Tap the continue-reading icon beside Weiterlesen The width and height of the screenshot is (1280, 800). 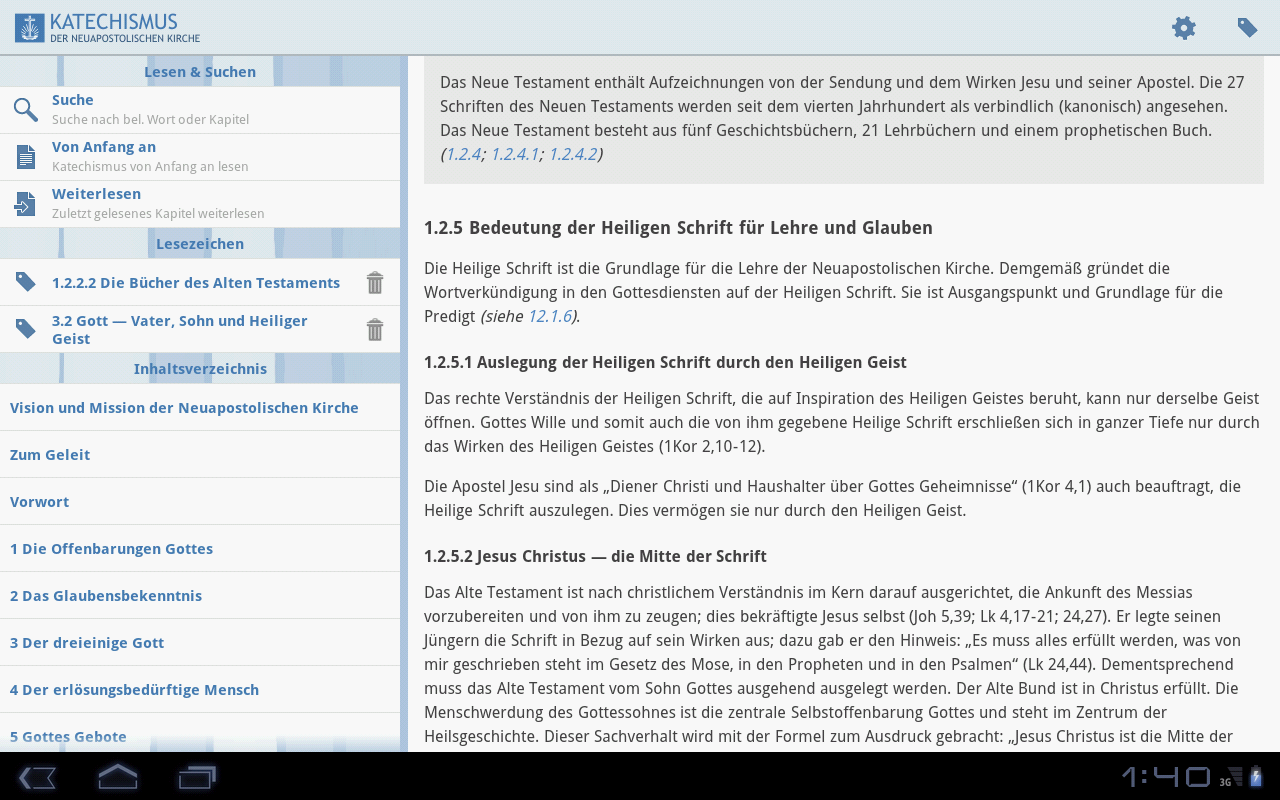click(25, 203)
